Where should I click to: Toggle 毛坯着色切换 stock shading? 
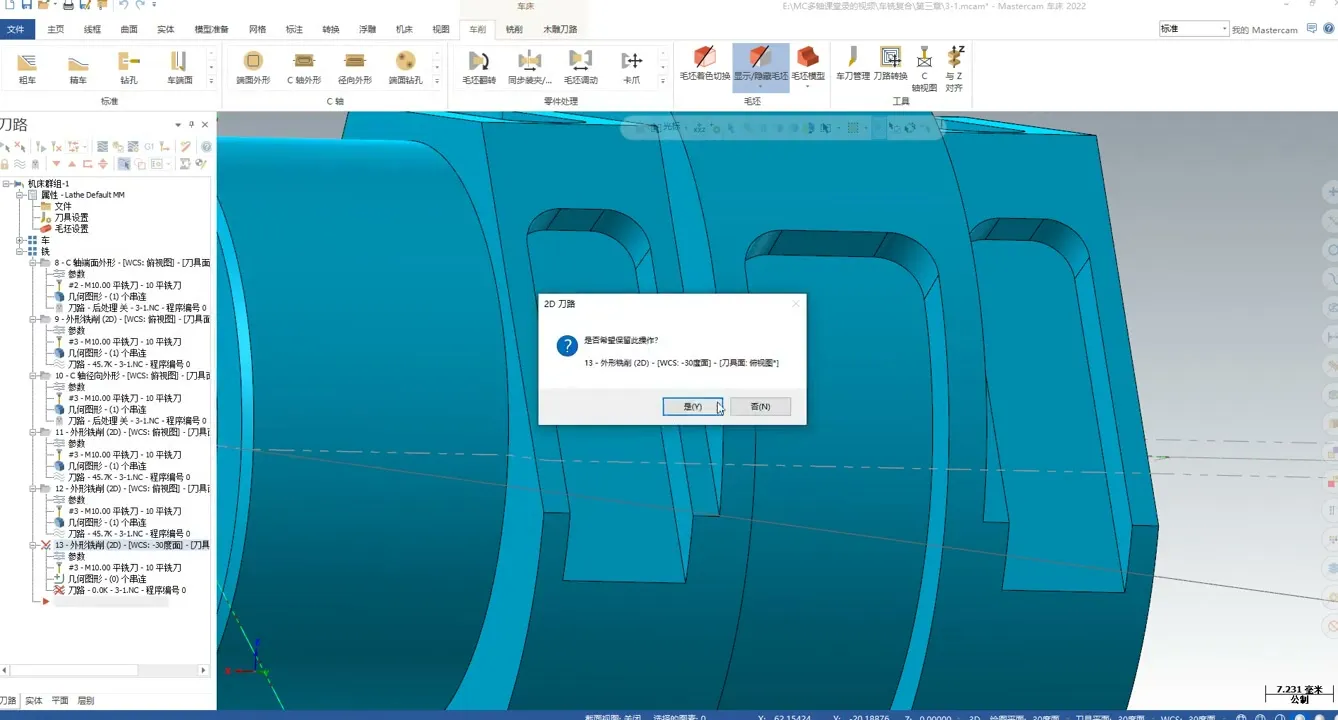tap(705, 63)
